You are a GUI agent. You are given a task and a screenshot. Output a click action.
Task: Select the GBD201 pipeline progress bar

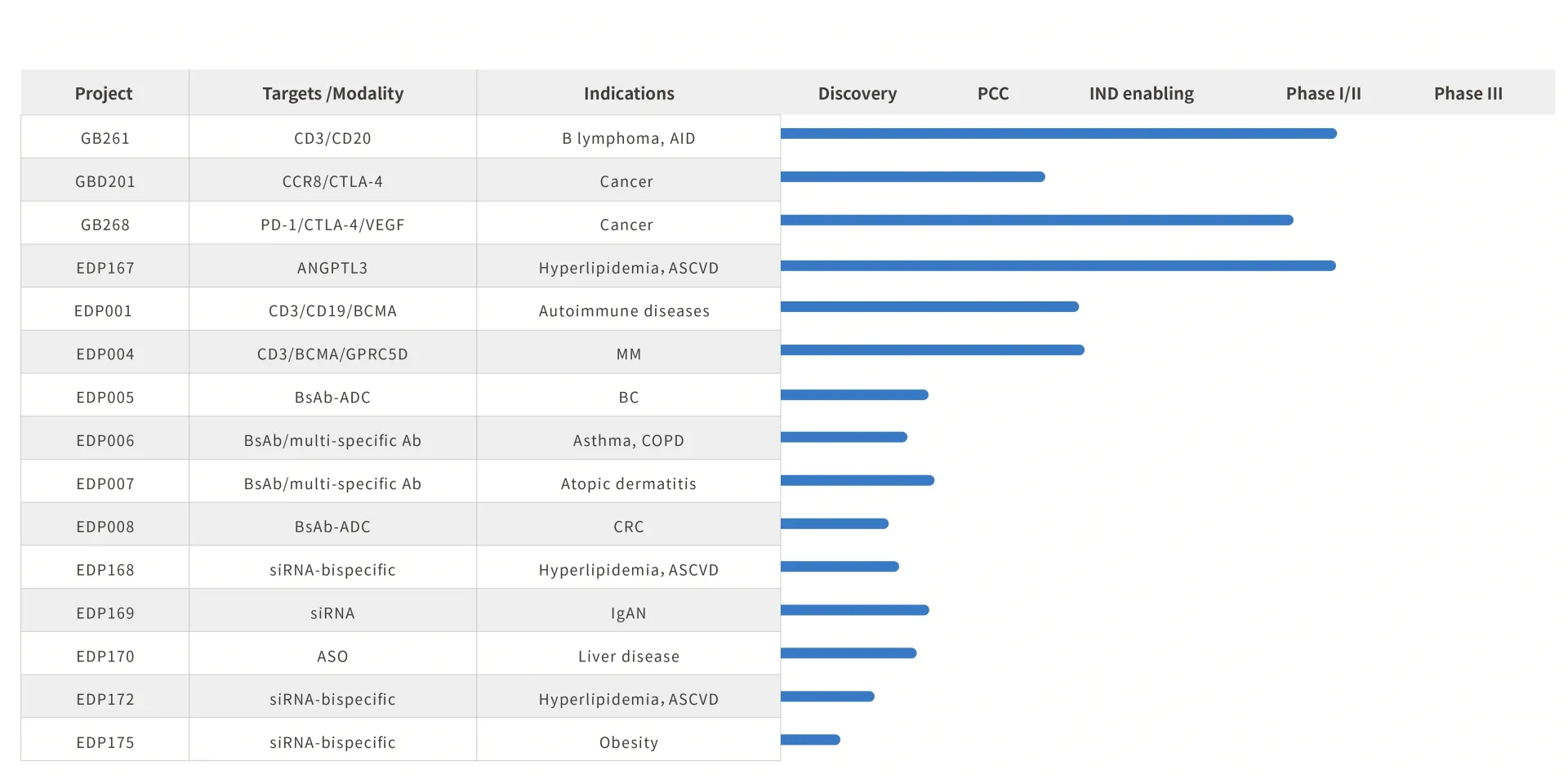tap(912, 176)
